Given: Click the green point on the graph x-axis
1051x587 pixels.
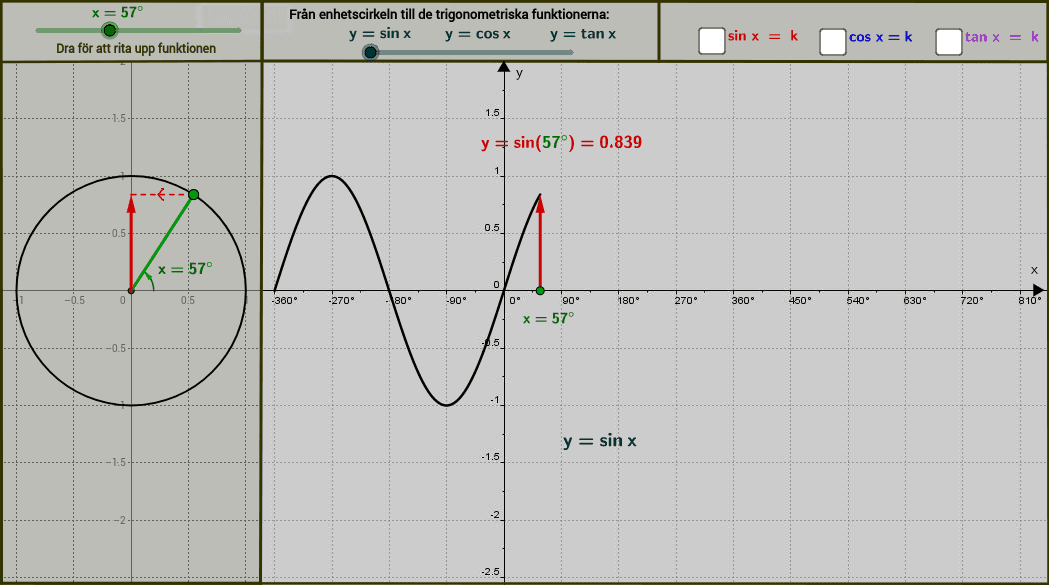Looking at the screenshot, I should coord(540,291).
